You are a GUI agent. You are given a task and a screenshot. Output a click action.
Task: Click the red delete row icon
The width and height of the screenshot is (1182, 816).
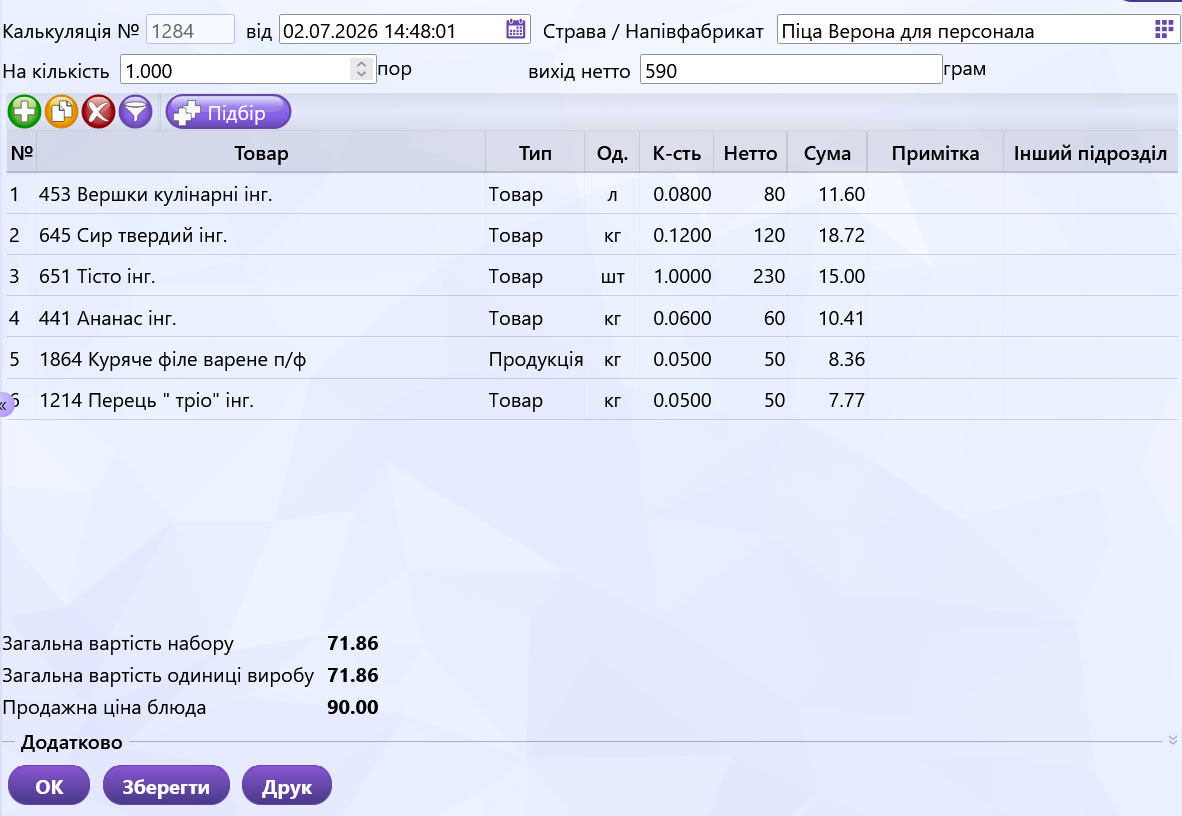pos(98,112)
